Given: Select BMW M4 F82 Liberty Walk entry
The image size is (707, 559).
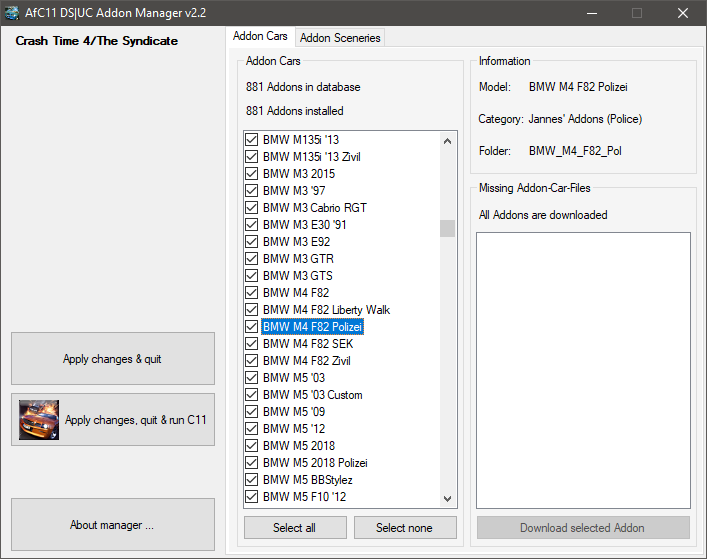Looking at the screenshot, I should click(326, 310).
